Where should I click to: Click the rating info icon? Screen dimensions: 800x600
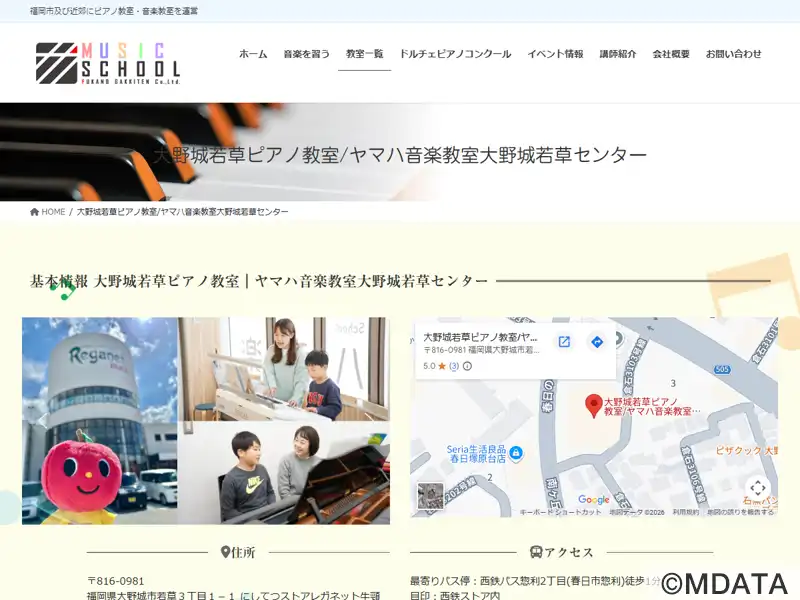coord(467,366)
